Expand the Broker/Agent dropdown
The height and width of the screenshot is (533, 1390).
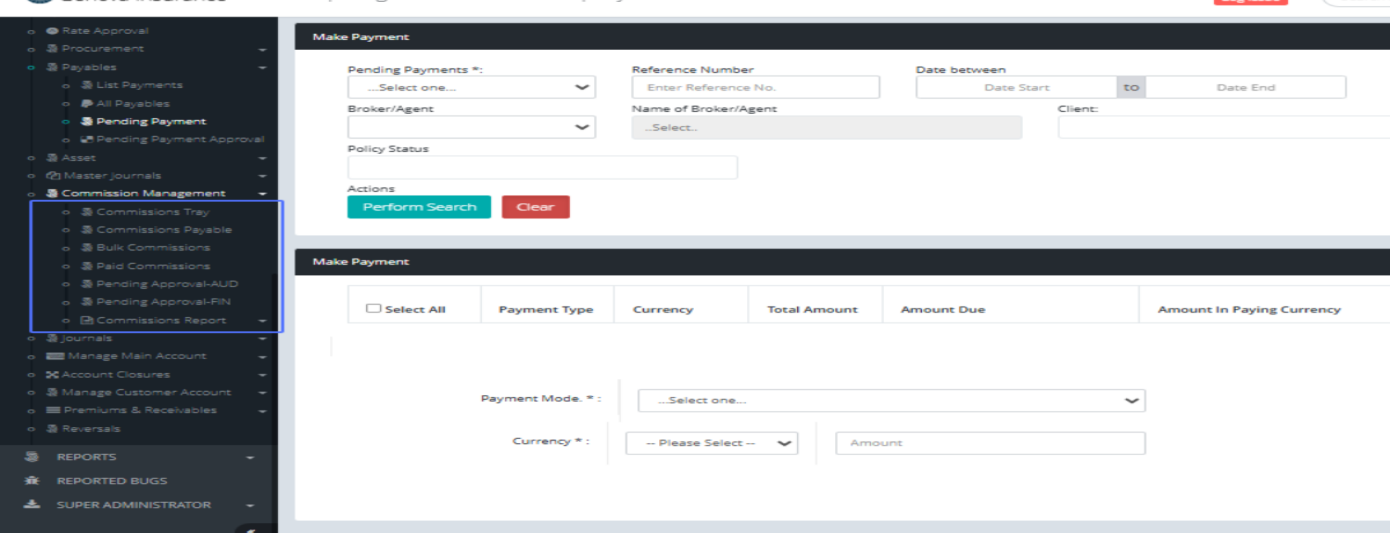[471, 127]
